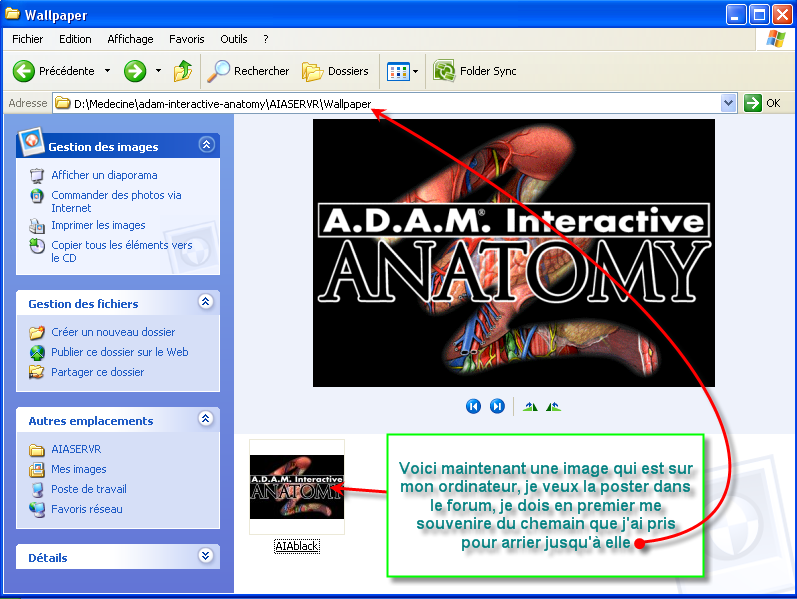This screenshot has height=599, width=797.
Task: Click Copier tous les éléments vers le CD
Action: (x=122, y=251)
